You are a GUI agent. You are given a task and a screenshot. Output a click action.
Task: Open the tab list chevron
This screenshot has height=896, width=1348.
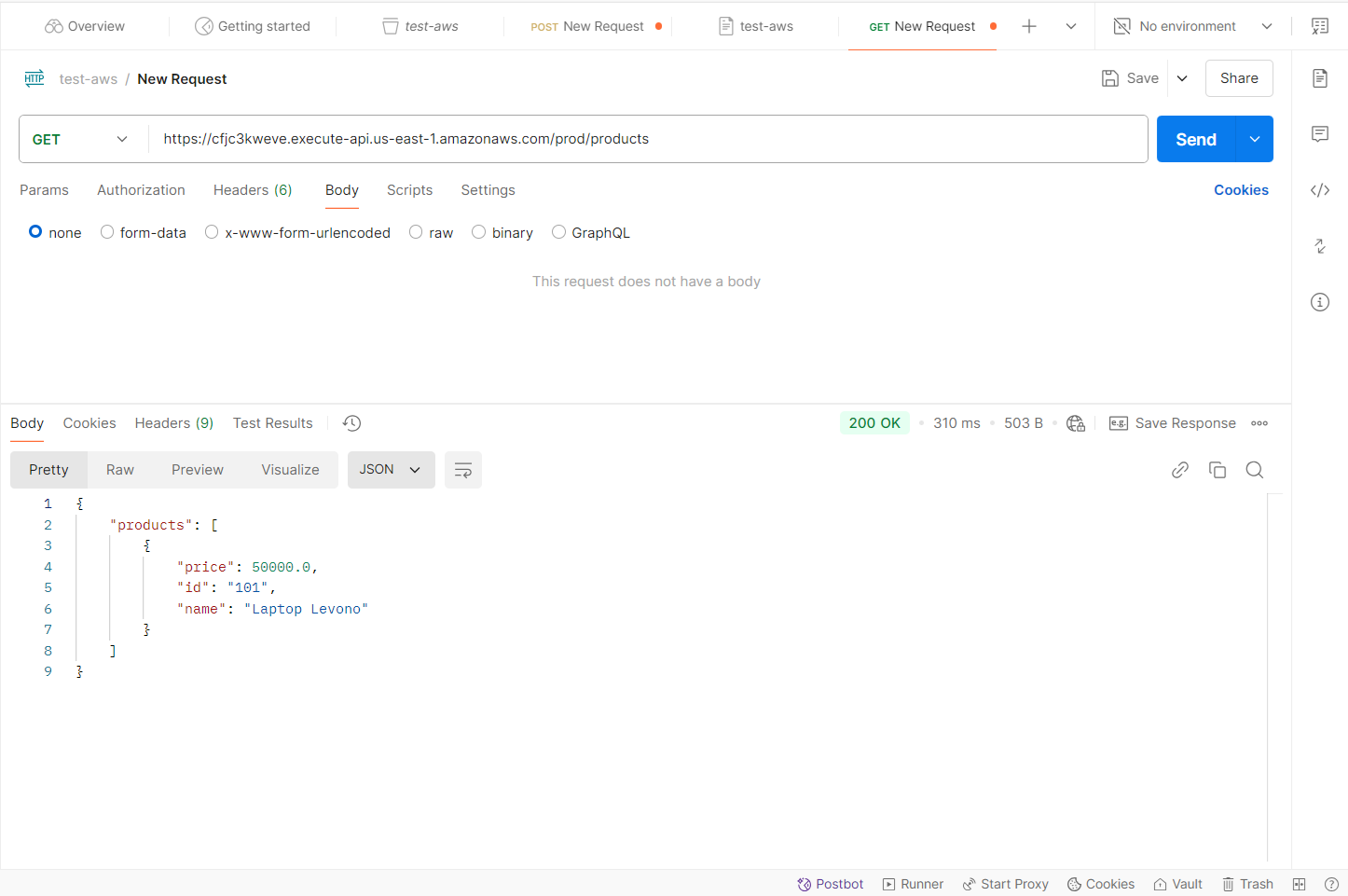[1071, 26]
